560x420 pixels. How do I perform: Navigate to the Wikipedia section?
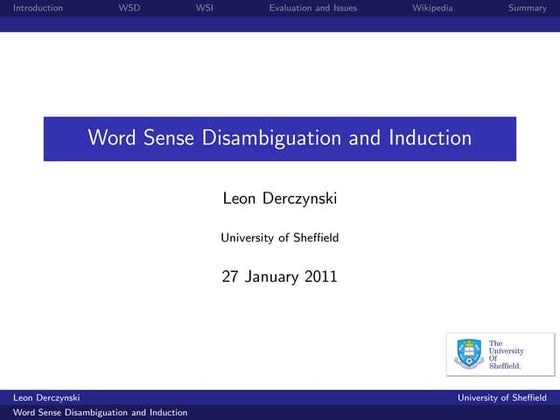[x=432, y=8]
